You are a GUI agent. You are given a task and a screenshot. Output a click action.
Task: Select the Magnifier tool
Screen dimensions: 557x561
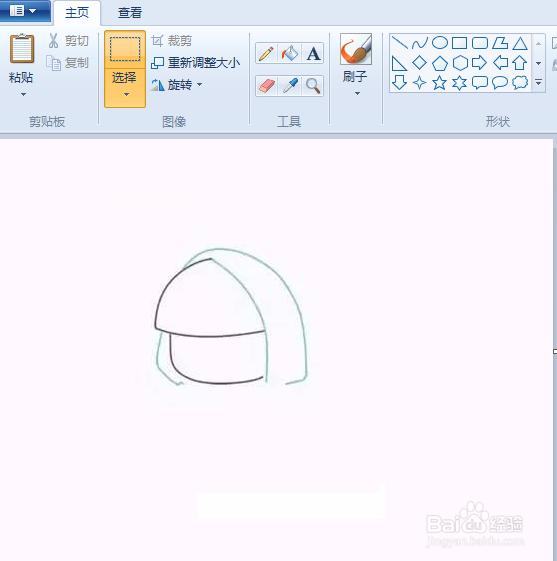click(x=313, y=86)
